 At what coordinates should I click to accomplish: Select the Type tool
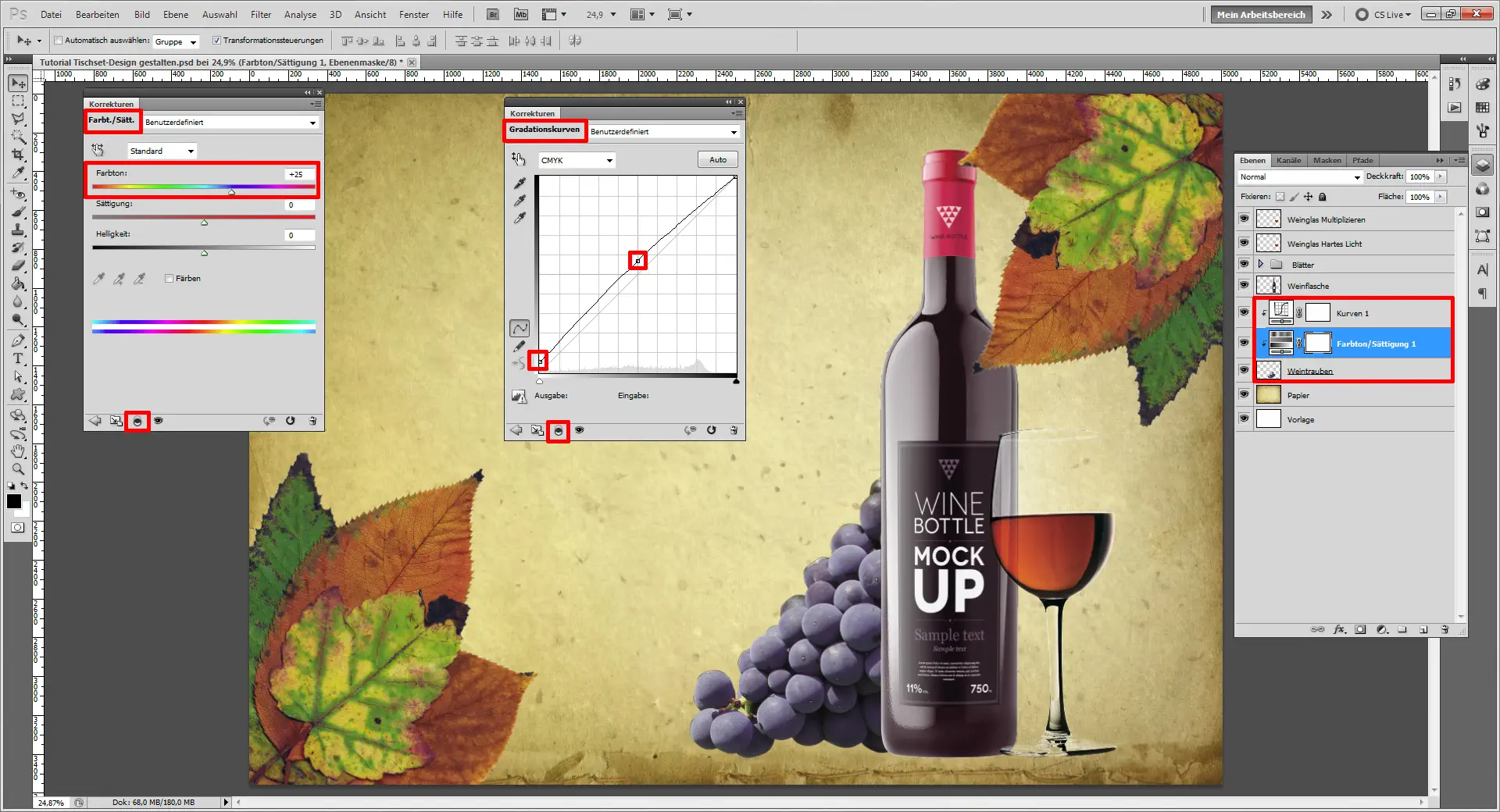[18, 358]
